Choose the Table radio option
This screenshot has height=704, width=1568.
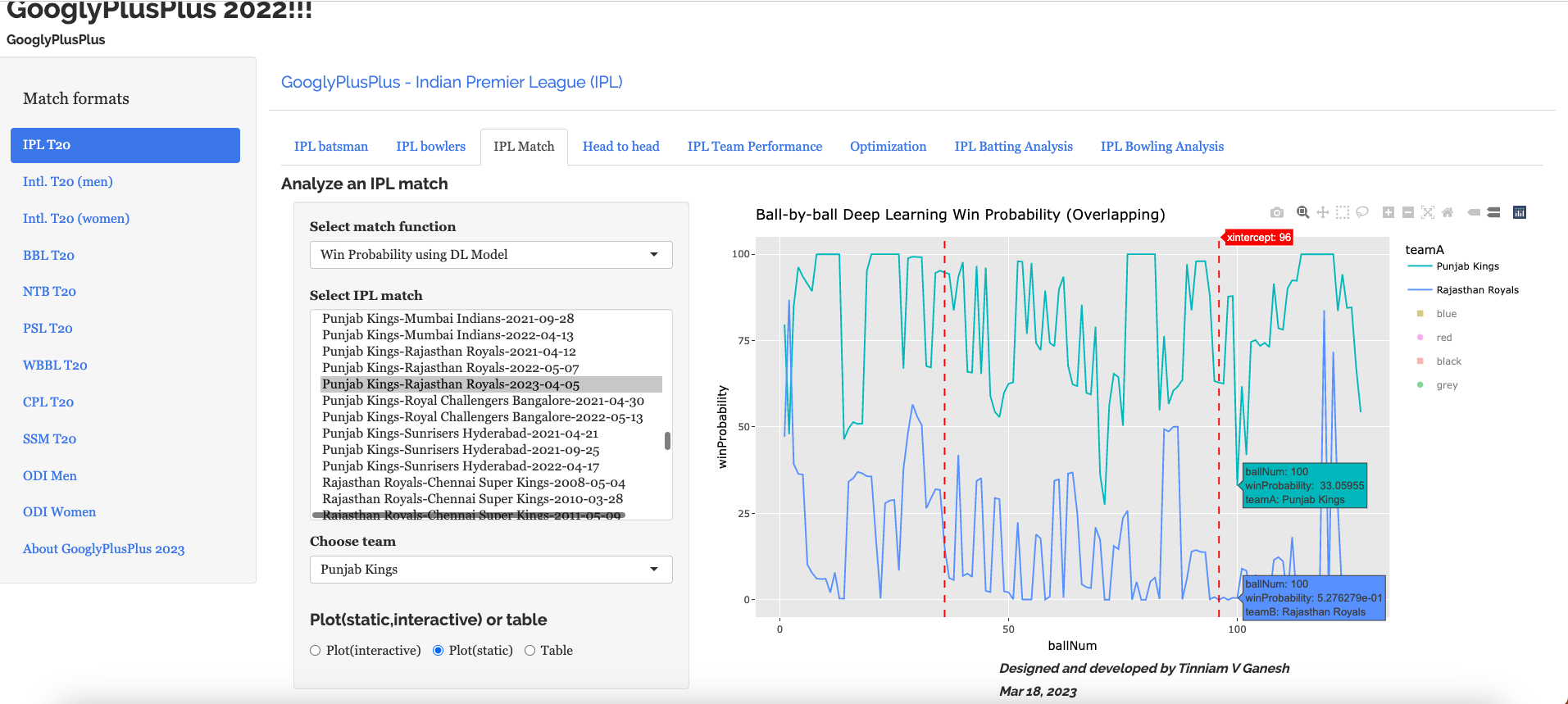click(530, 651)
